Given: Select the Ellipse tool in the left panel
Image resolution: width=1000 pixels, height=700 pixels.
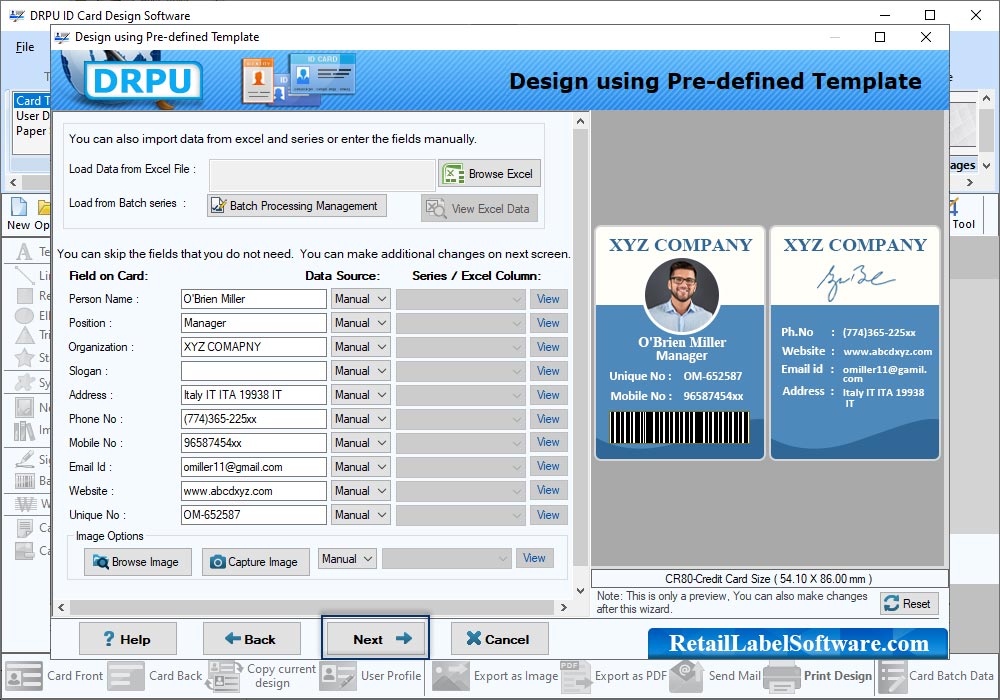Looking at the screenshot, I should pyautogui.click(x=24, y=316).
